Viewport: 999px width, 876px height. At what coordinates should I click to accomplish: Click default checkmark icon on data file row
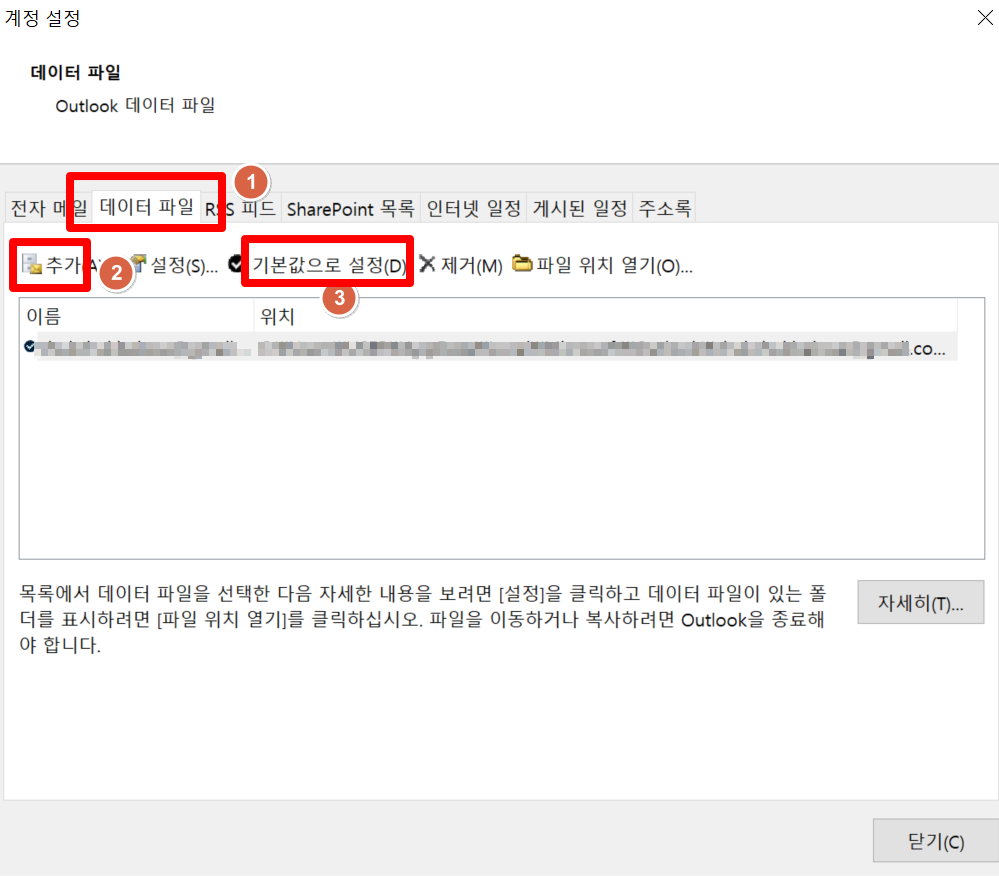(x=29, y=347)
